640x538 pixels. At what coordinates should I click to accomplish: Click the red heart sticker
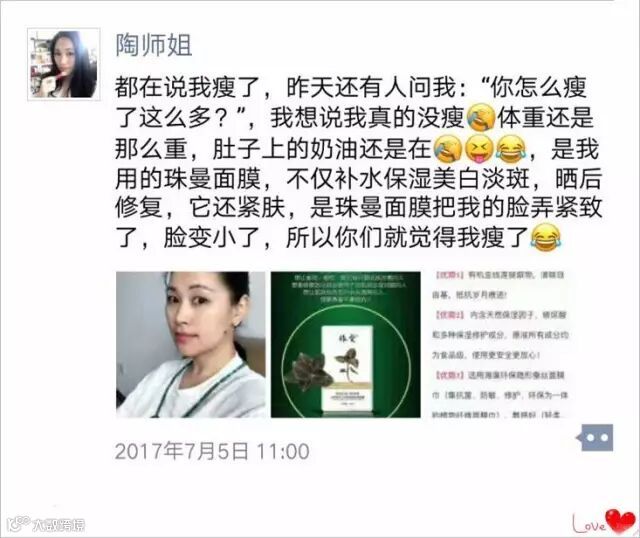[620, 520]
